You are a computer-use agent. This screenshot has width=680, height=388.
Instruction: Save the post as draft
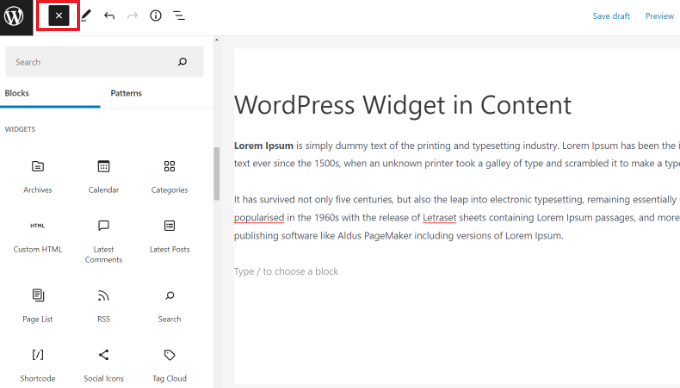(x=611, y=16)
